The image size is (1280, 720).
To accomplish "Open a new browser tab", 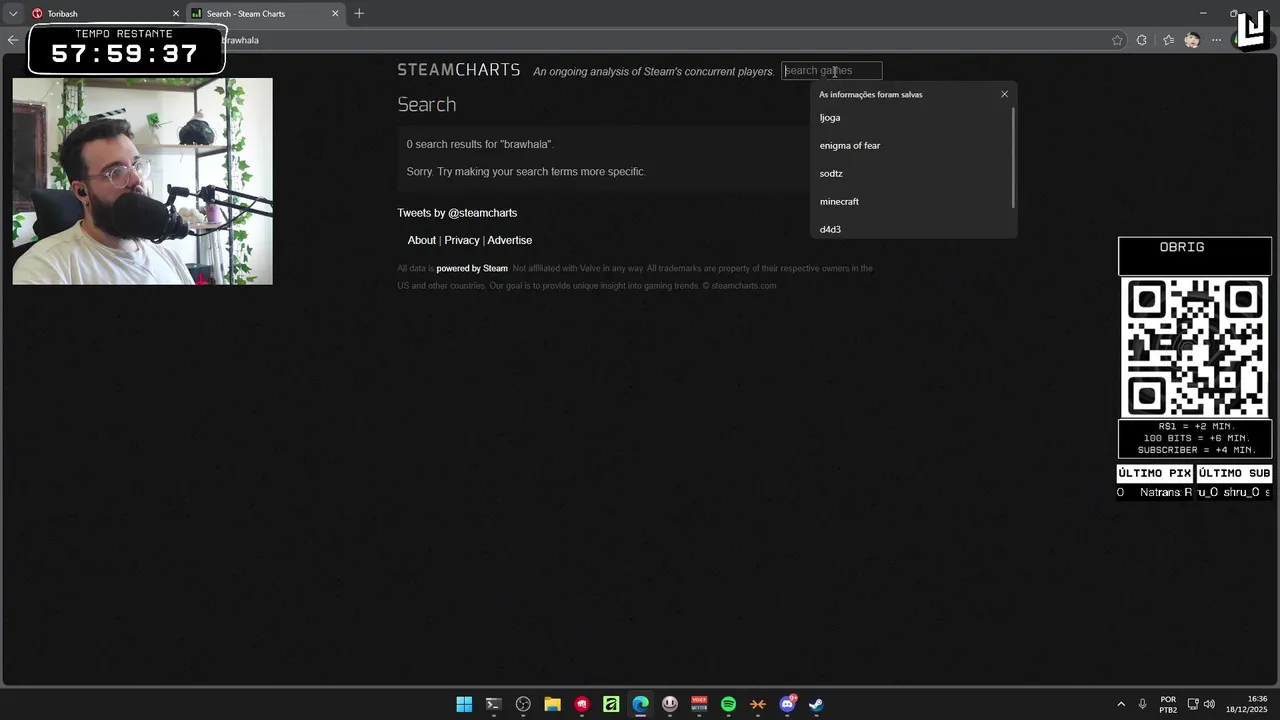I will point(359,13).
